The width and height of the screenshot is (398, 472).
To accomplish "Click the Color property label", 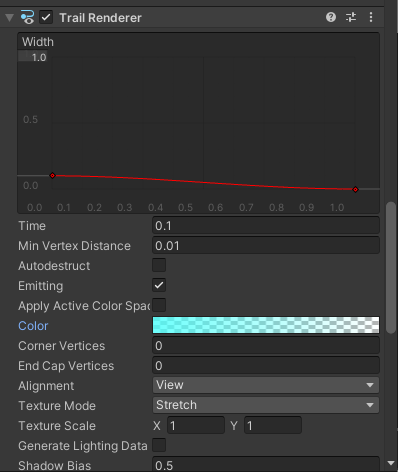I will (33, 326).
